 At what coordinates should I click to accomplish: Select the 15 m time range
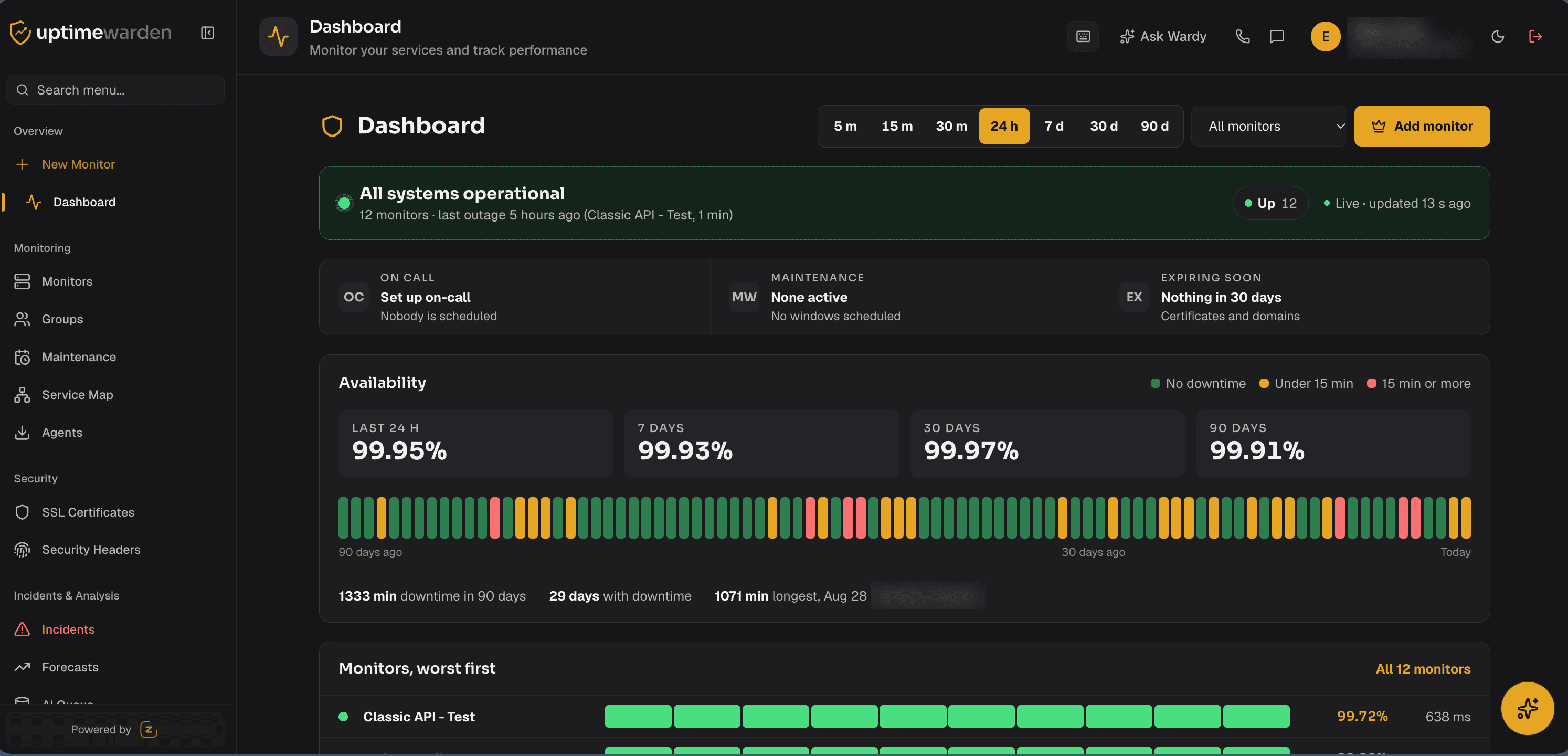coord(897,126)
